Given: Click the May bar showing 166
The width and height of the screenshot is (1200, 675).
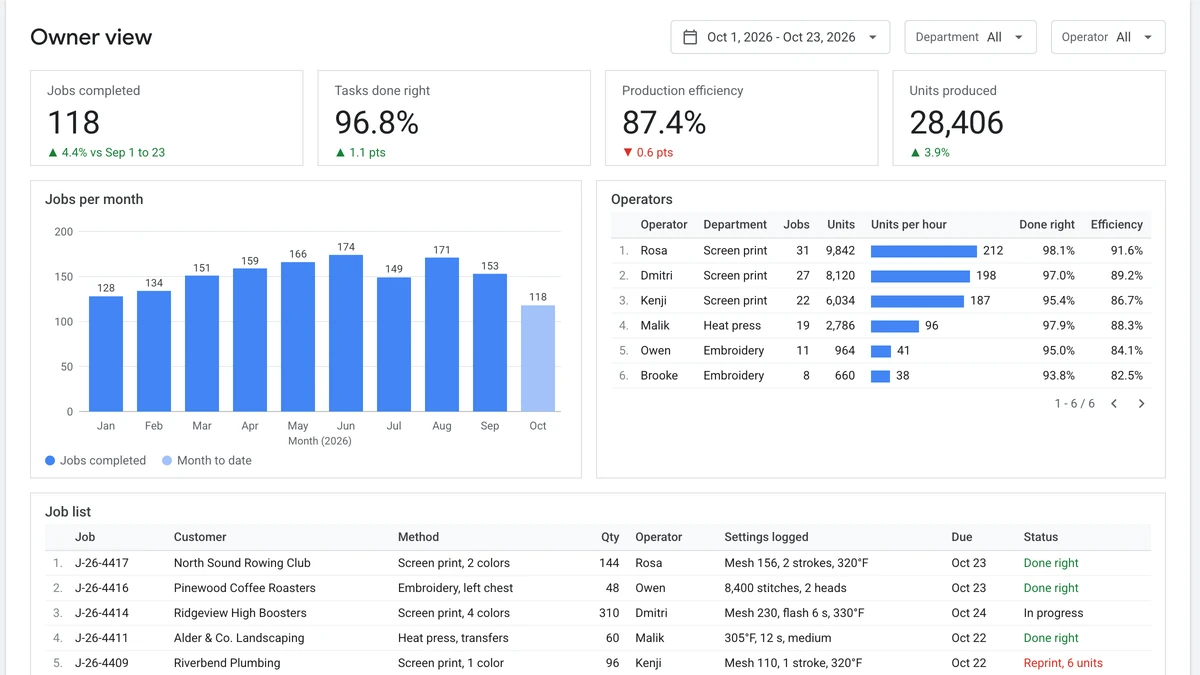Looking at the screenshot, I should [x=298, y=337].
